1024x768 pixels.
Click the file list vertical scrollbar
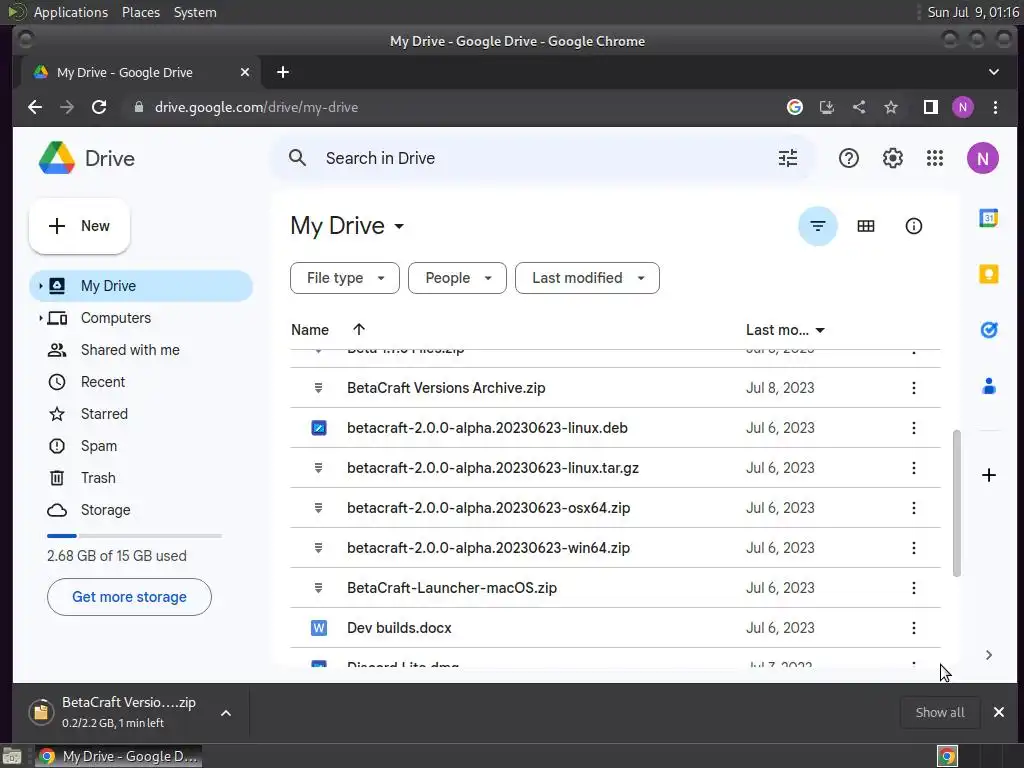click(957, 503)
